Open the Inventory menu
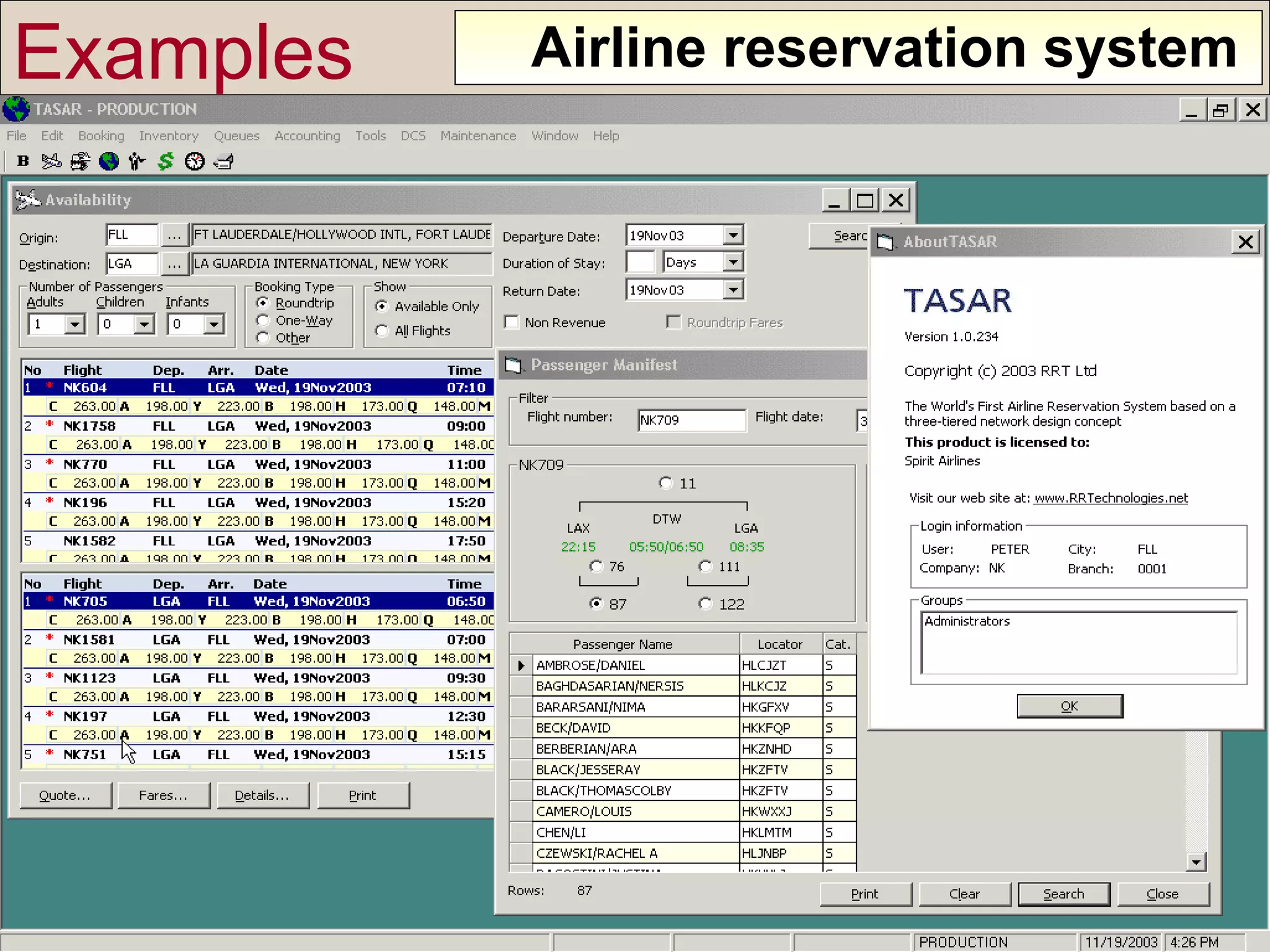This screenshot has width=1270, height=952. tap(169, 136)
